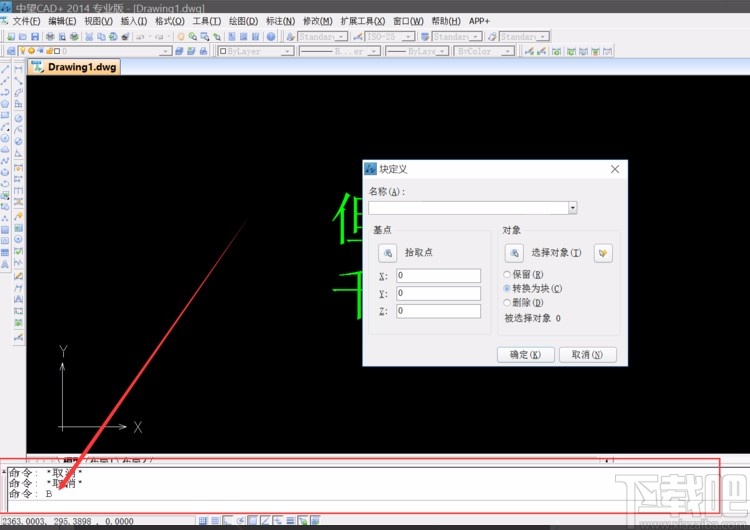Click the blue Help question mark icon
750x530 pixels.
[x=271, y=36]
